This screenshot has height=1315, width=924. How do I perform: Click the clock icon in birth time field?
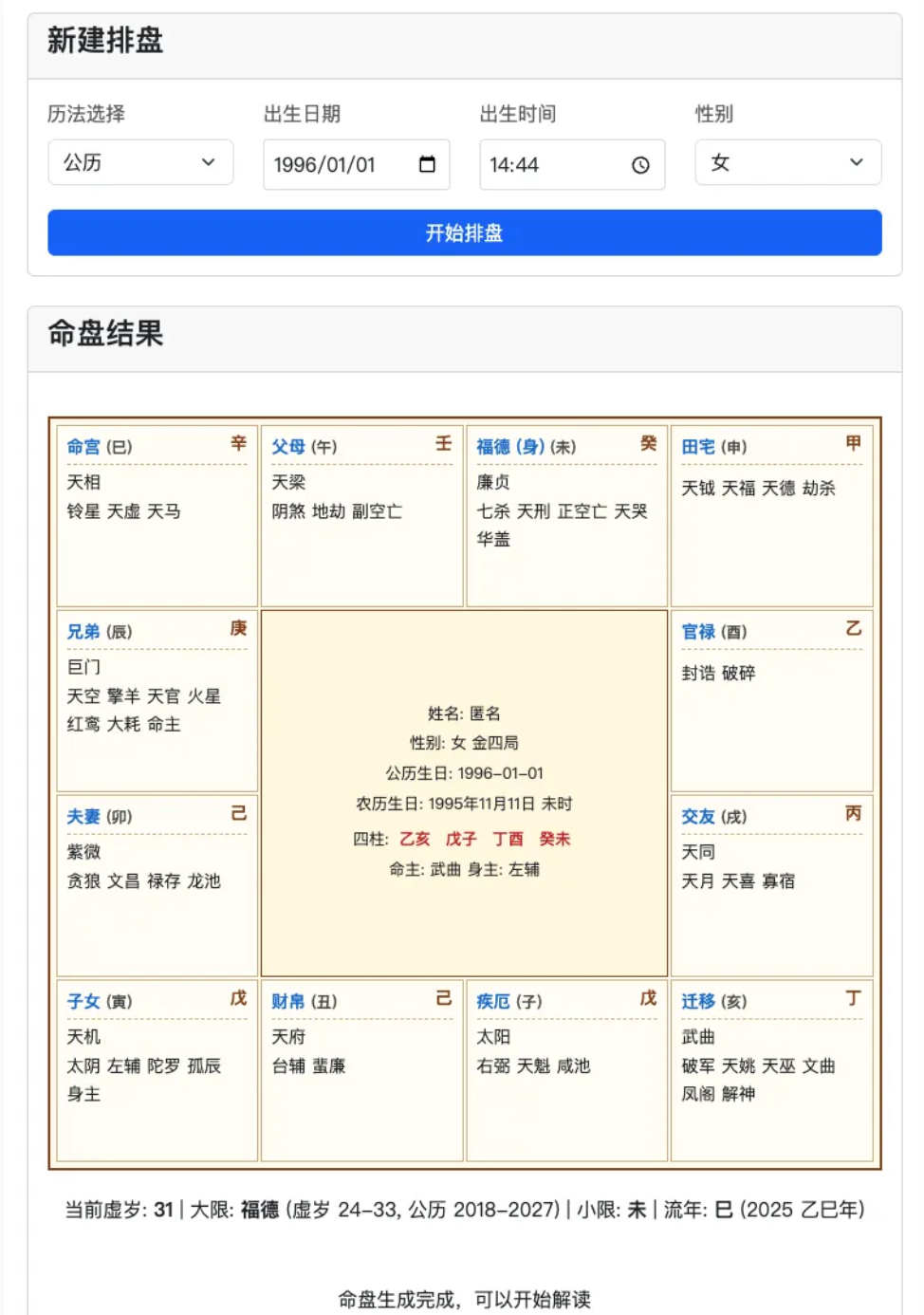[x=641, y=165]
